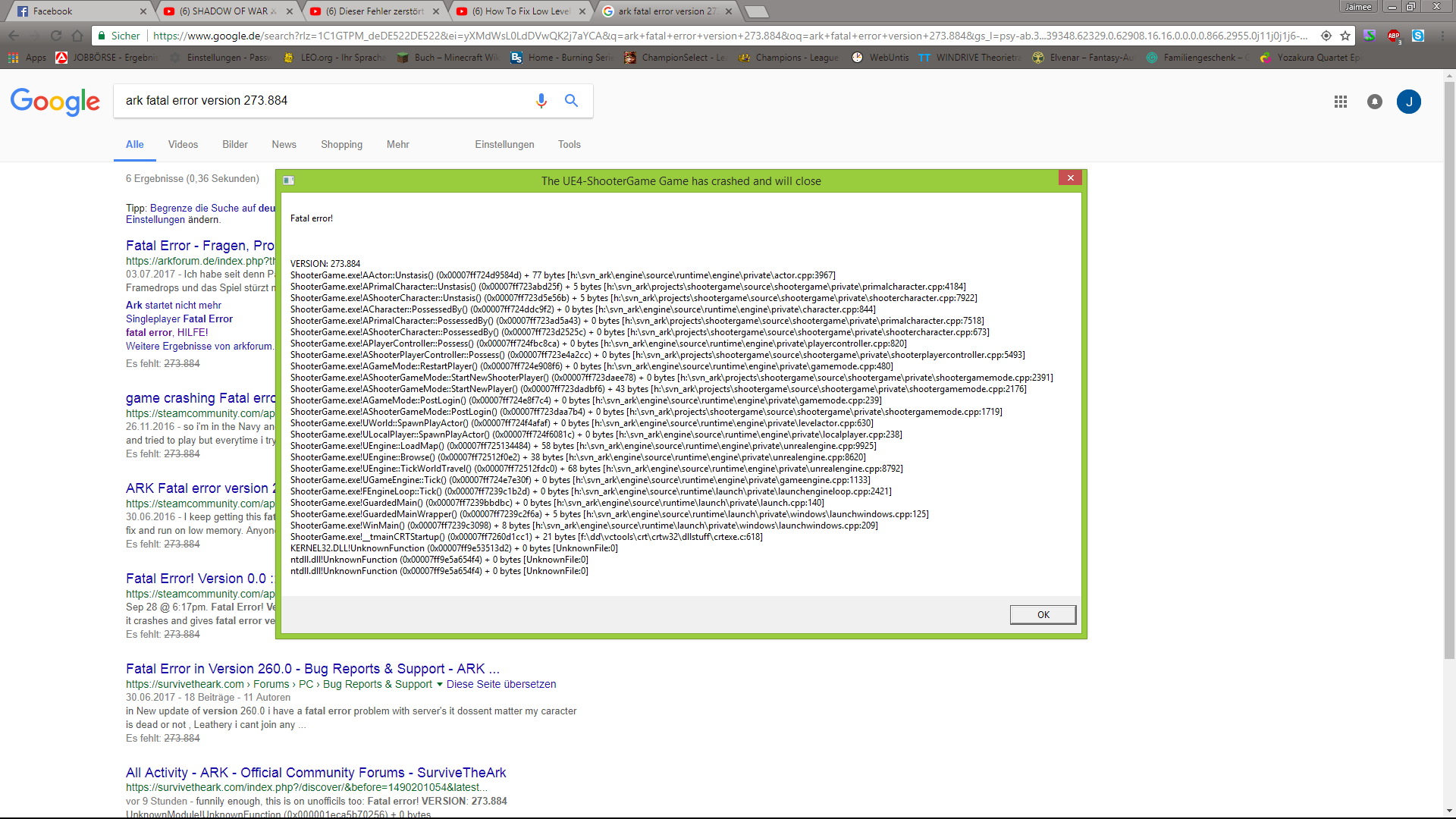1456x819 pixels.
Task: Click the VERSION: 273.884 line in dialog
Action: point(325,264)
